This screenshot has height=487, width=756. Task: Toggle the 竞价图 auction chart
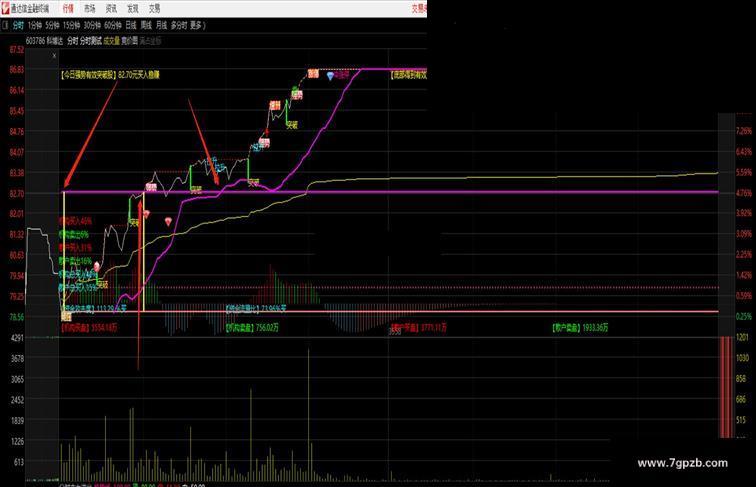pyautogui.click(x=129, y=41)
